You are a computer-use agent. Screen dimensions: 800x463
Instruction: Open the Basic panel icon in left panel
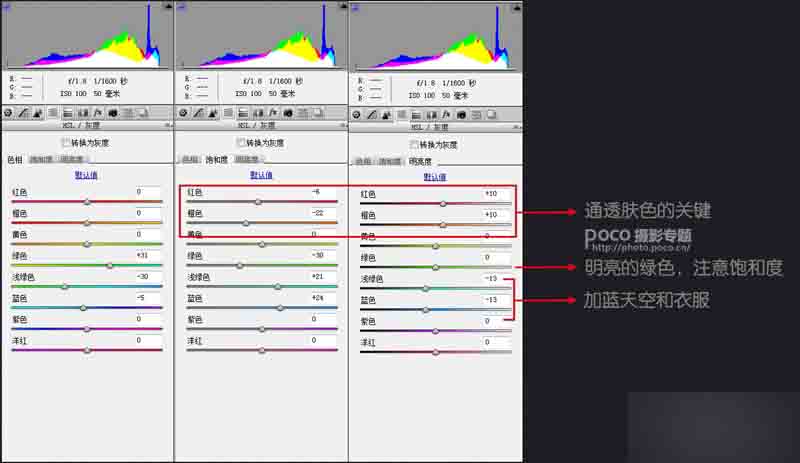click(x=9, y=113)
